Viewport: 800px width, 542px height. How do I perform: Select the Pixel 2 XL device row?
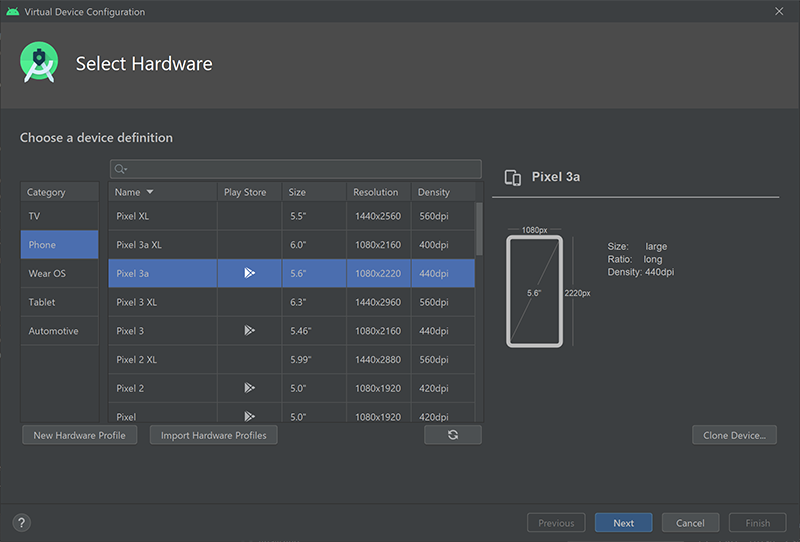[x=292, y=359]
